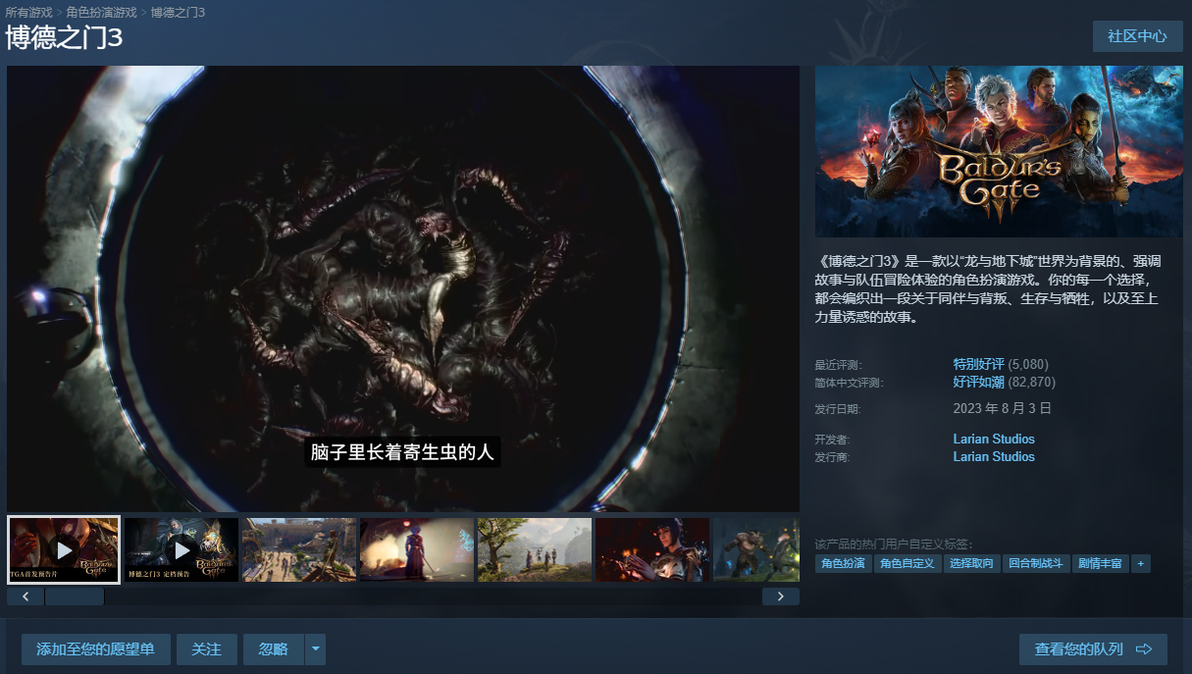Click the arrow icon on 查看您的队列 button

click(x=1143, y=649)
